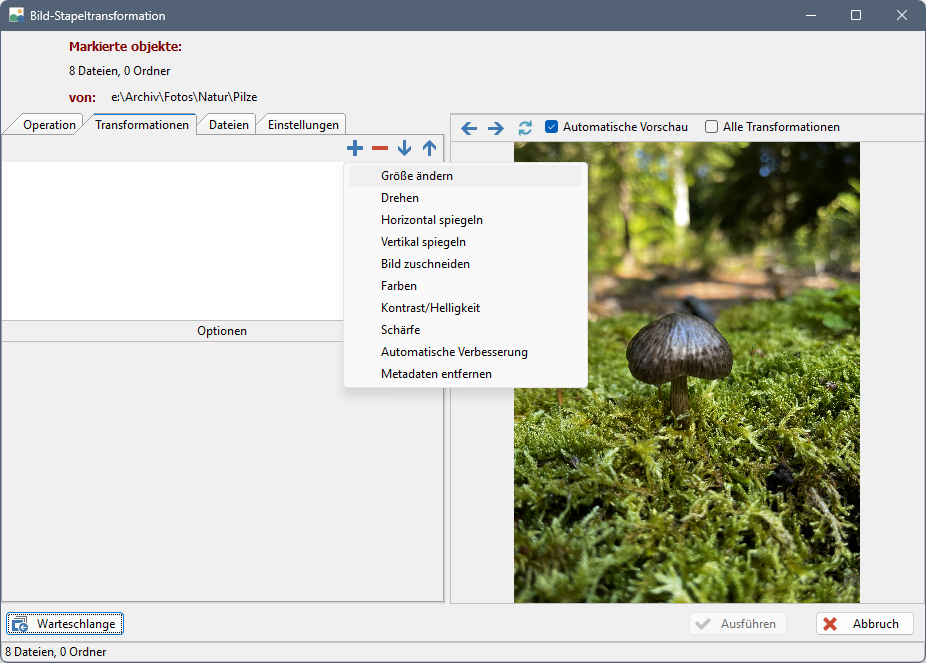The height and width of the screenshot is (663, 926).
Task: Switch to the Operation tab
Action: click(49, 125)
